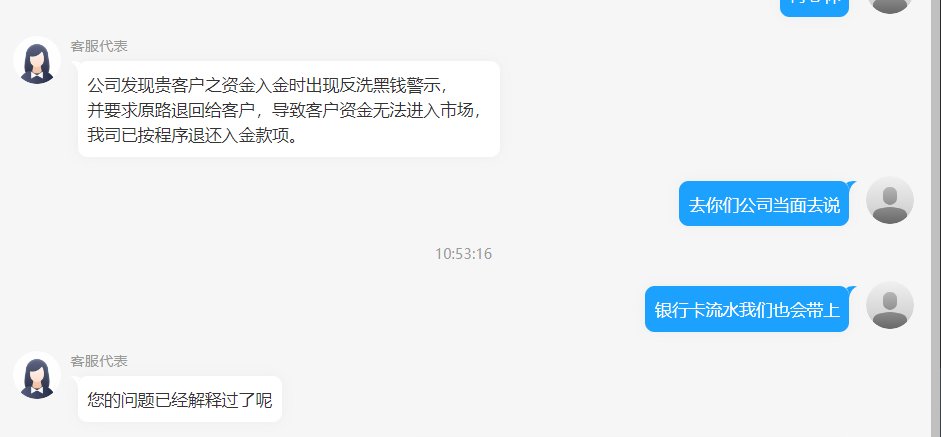The width and height of the screenshot is (941, 437).
Task: Click the agent avatar beside the anti-money-laundering message
Action: pos(37,60)
